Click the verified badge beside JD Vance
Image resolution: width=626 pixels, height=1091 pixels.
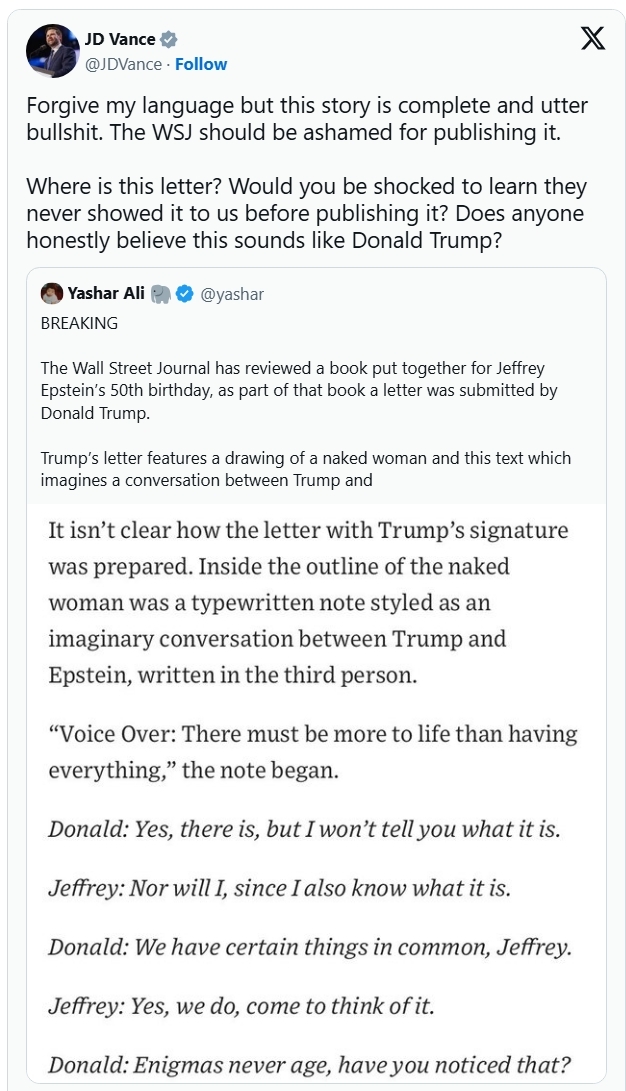[x=168, y=40]
